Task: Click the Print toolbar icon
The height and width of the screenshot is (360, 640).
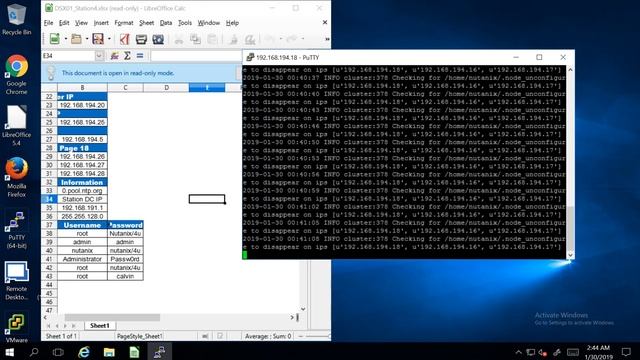Action: 141,39
